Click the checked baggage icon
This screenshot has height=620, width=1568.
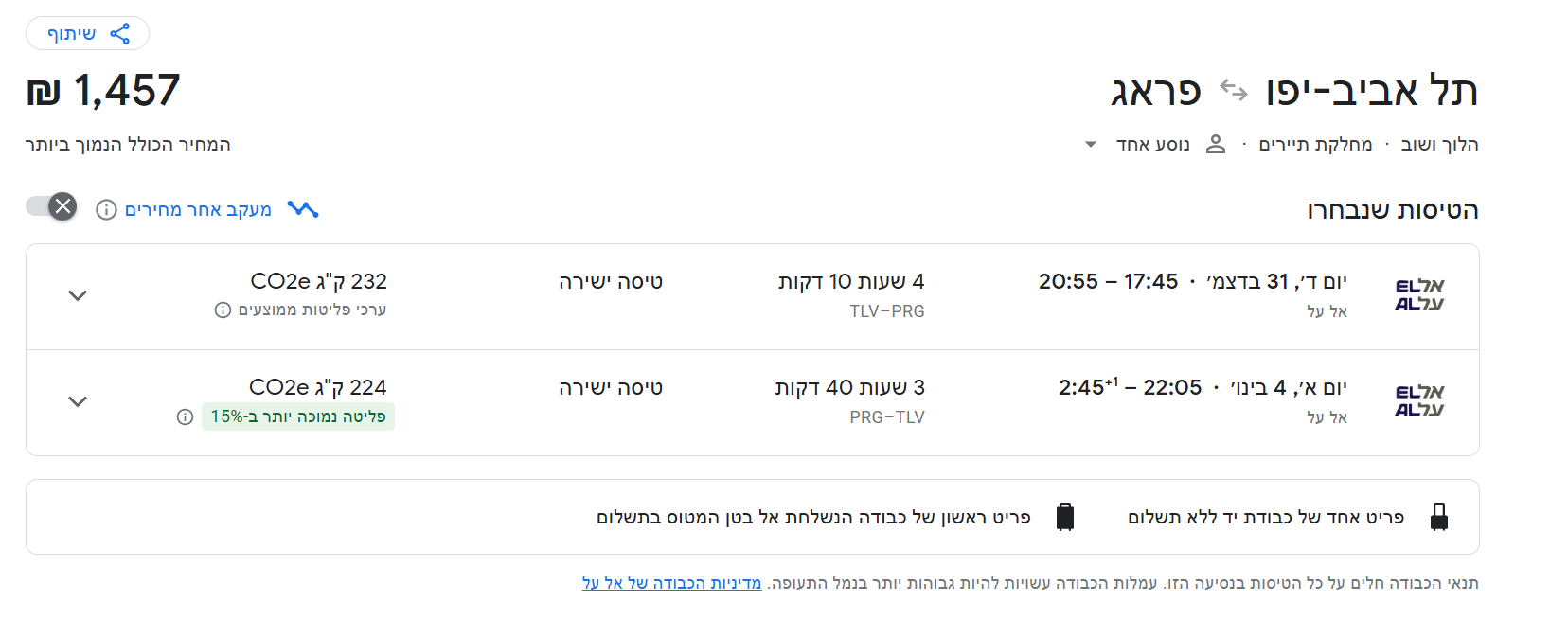pos(1066,515)
